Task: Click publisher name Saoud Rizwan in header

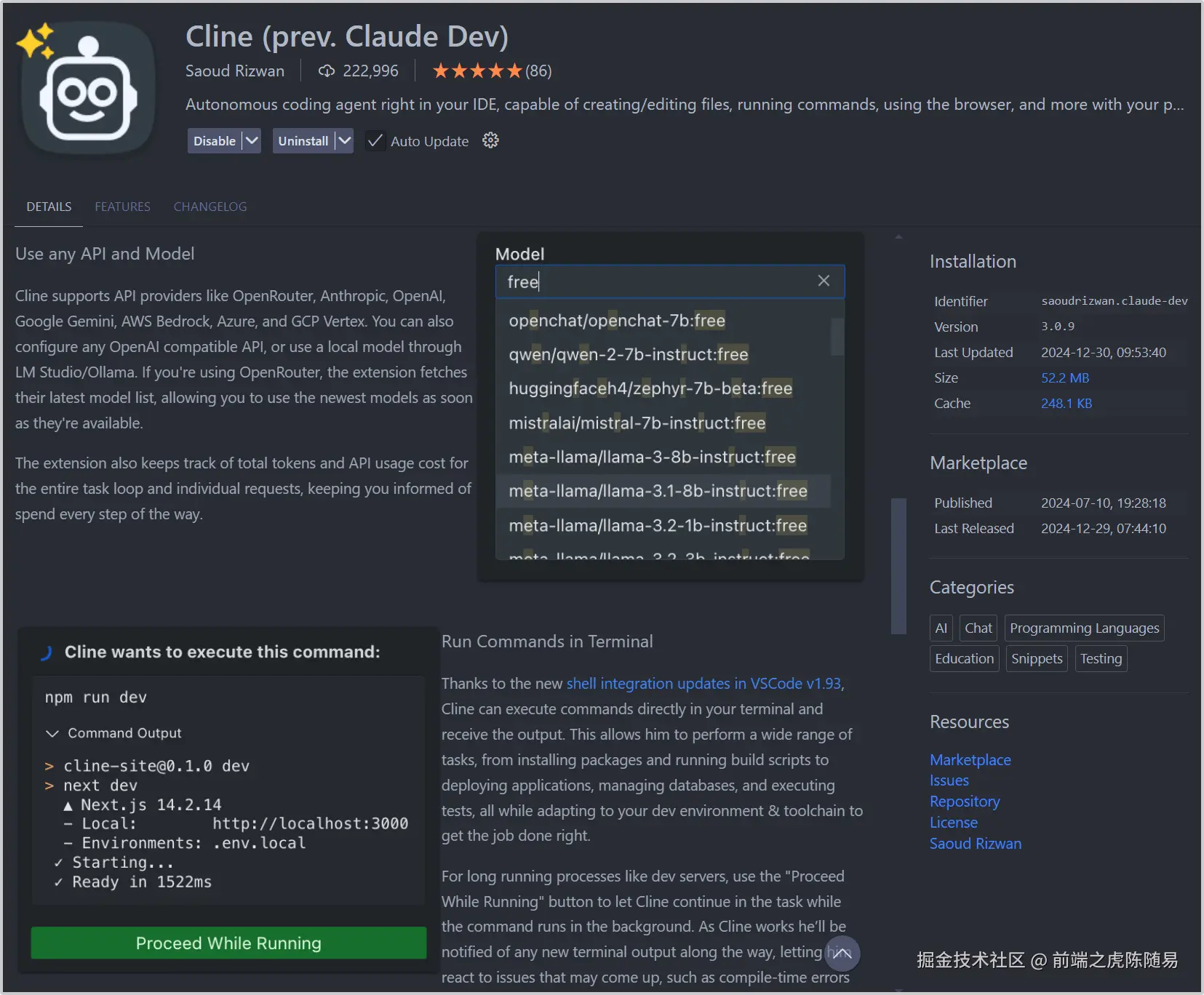Action: pos(235,71)
